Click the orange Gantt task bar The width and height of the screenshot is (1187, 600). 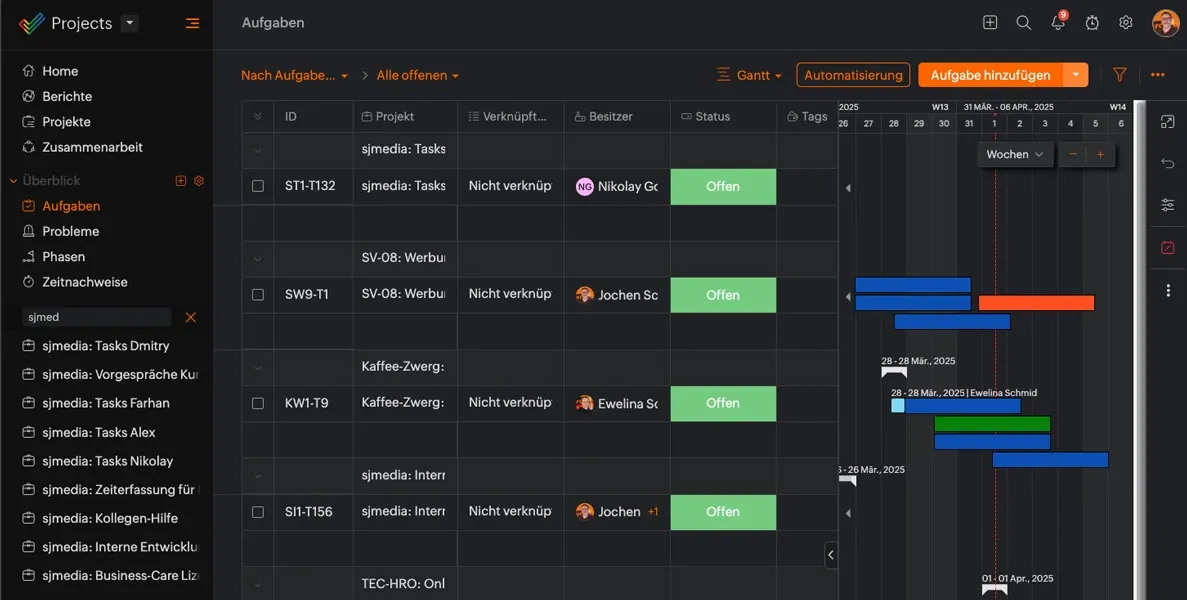[x=1036, y=303]
